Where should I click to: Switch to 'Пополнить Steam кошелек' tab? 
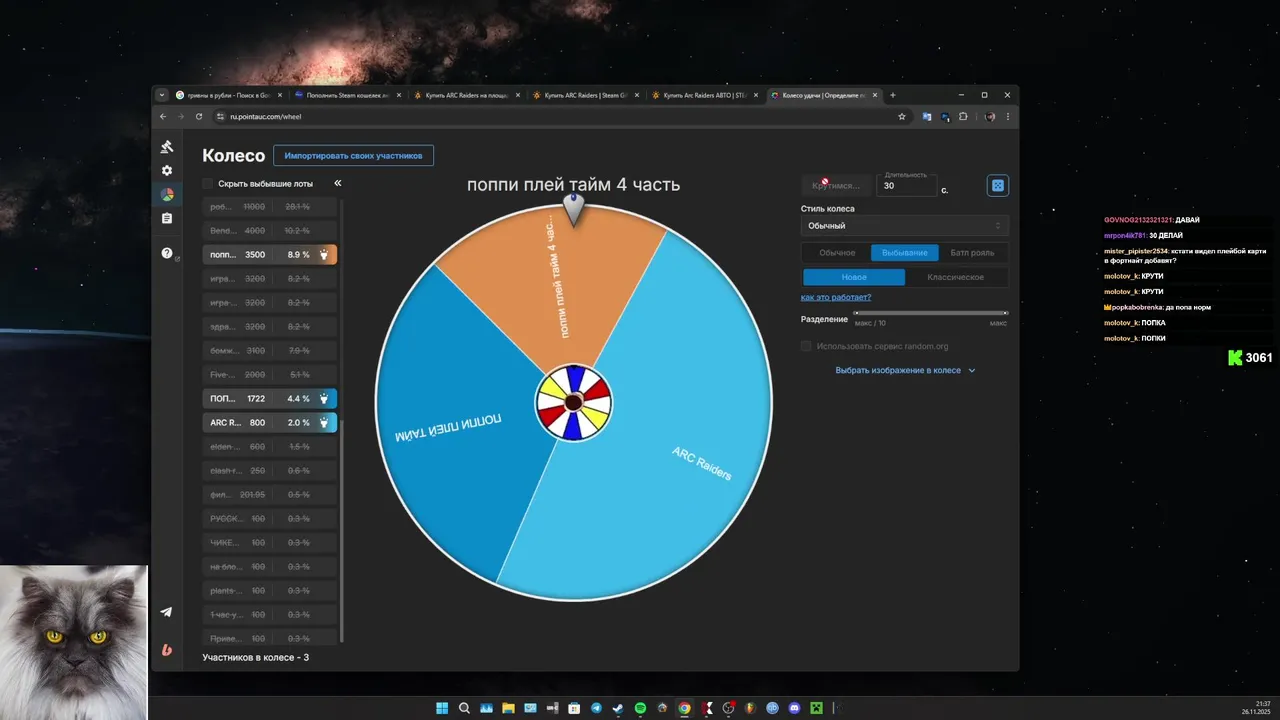pos(347,95)
